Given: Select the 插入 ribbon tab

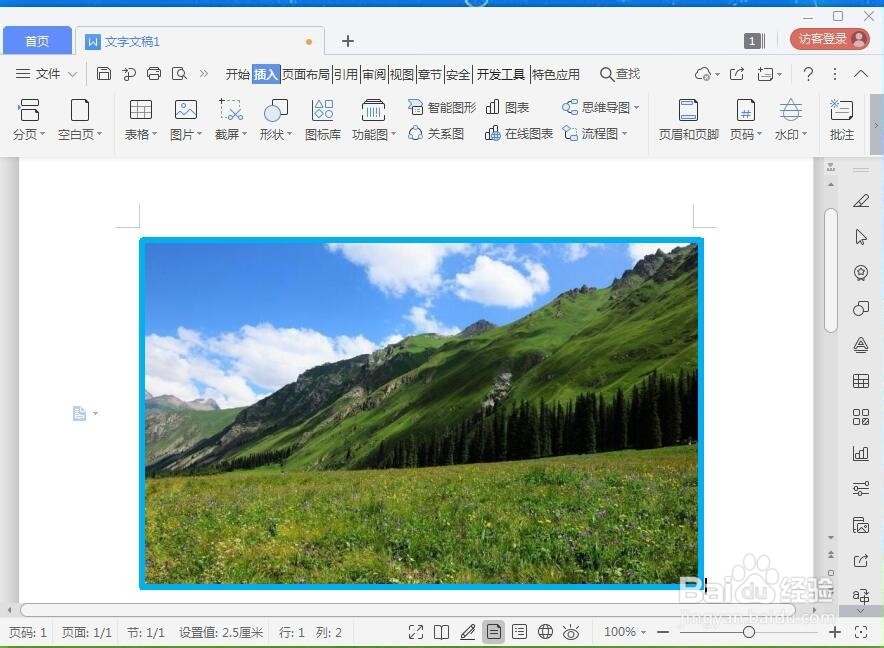Looking at the screenshot, I should (266, 74).
